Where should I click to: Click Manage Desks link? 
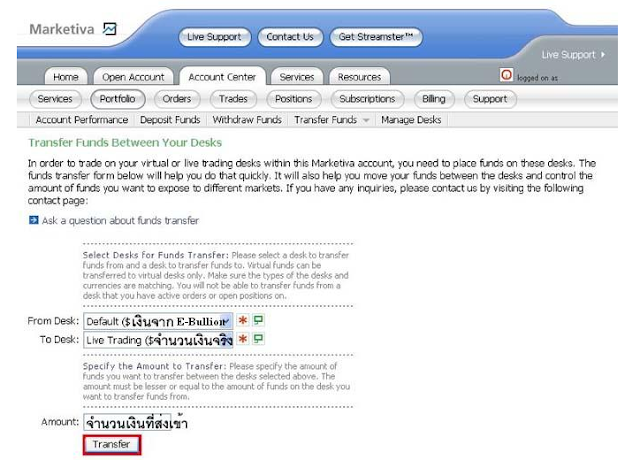(411, 120)
